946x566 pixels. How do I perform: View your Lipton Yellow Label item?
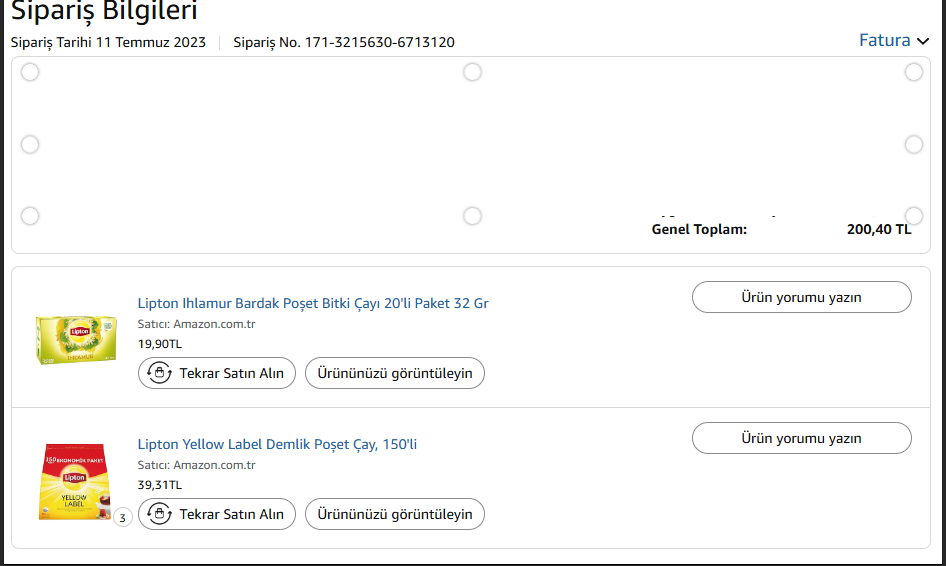[x=395, y=514]
